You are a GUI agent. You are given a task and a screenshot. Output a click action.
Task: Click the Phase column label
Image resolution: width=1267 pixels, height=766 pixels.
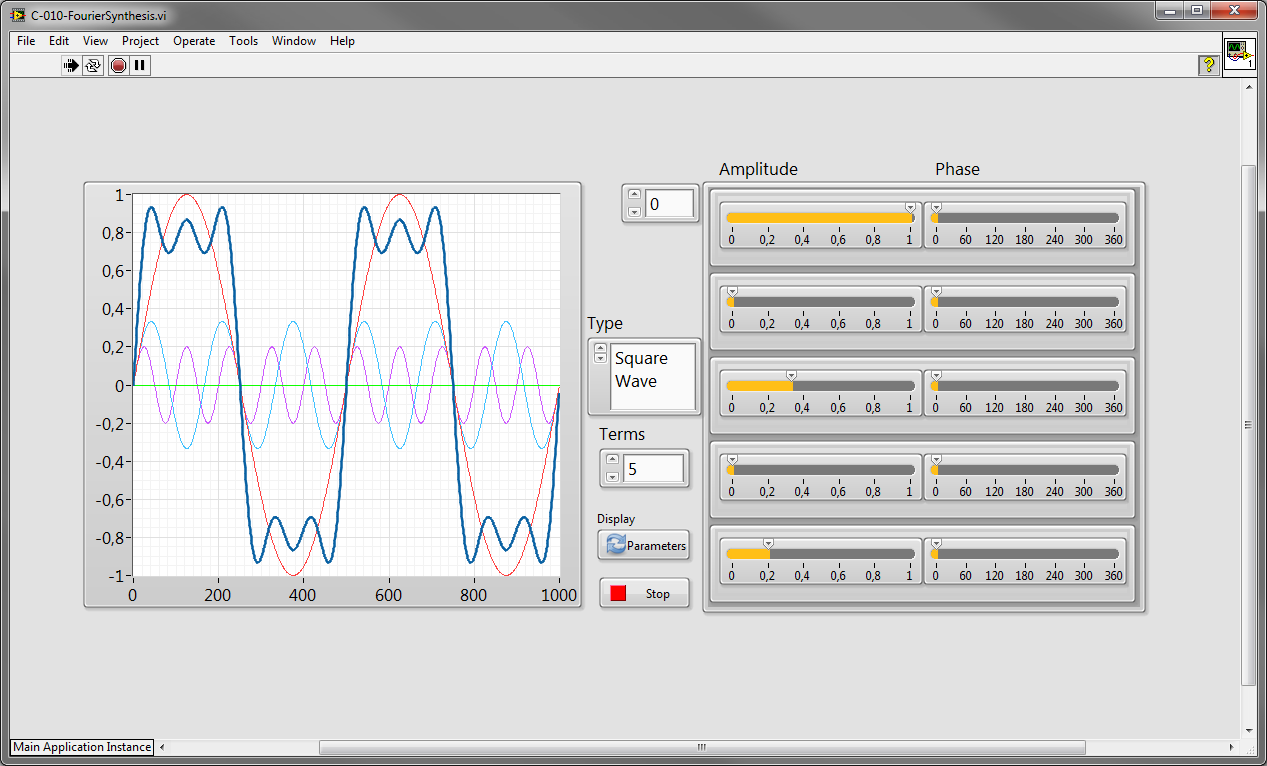coord(957,169)
